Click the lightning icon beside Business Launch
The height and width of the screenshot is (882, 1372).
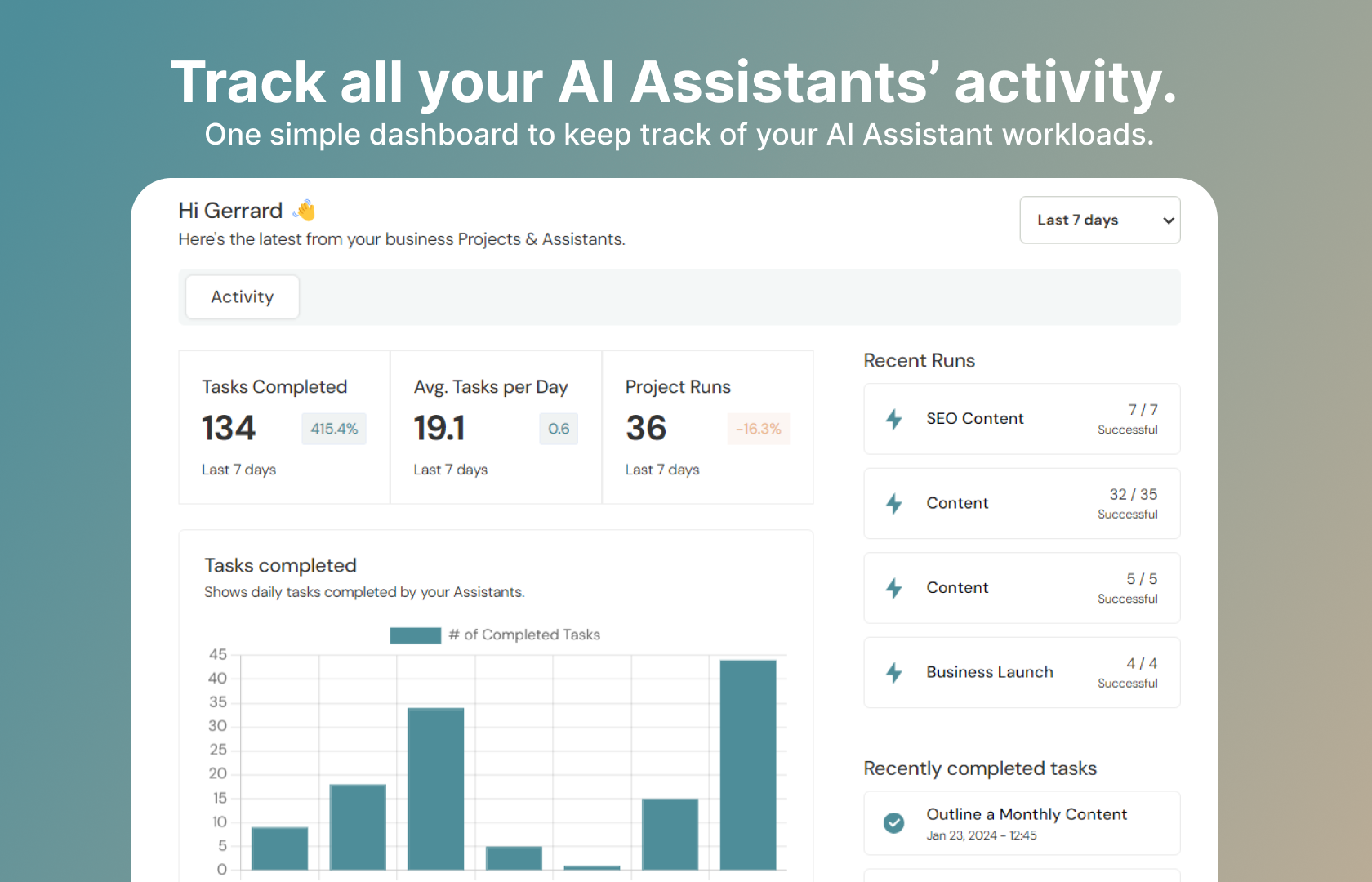pyautogui.click(x=894, y=672)
